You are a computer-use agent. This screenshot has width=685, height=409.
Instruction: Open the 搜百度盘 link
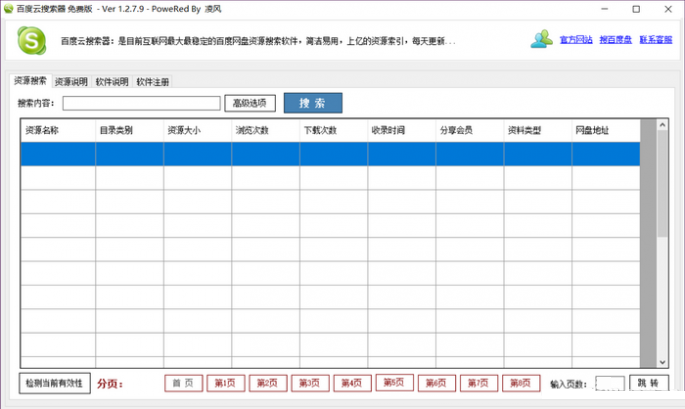[615, 40]
